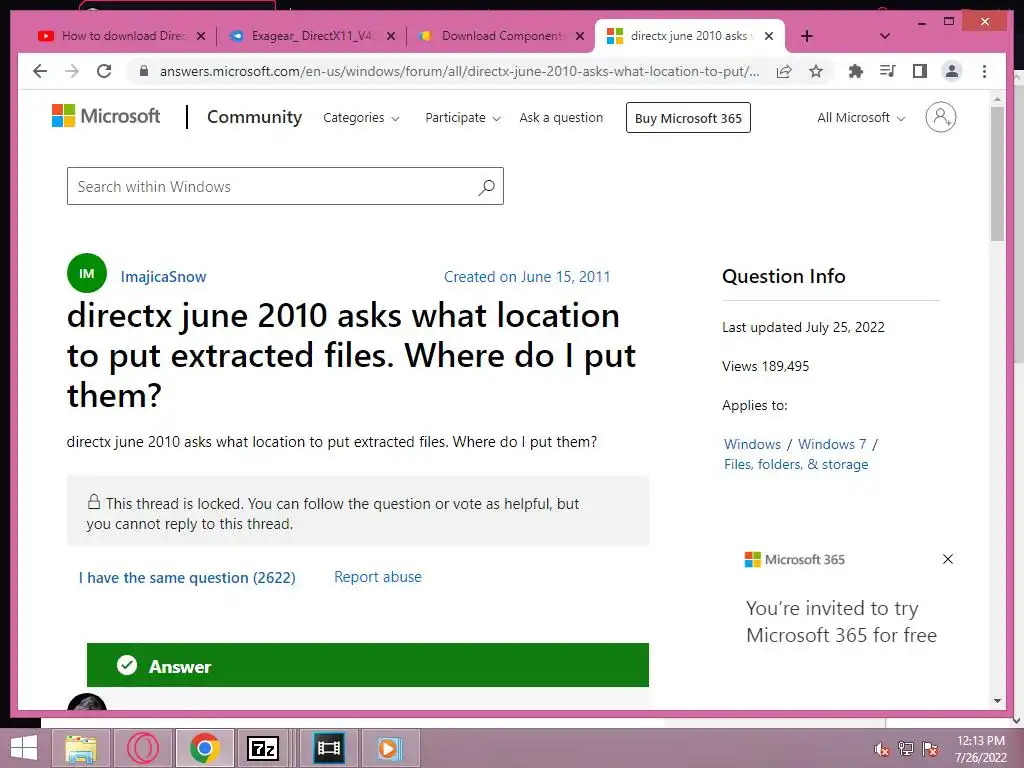The width and height of the screenshot is (1024, 768).
Task: Click the Created on June 15, 2011 text
Action: click(x=526, y=277)
